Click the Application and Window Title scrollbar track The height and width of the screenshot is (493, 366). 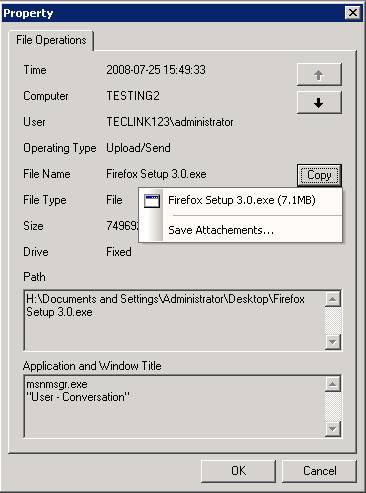332,406
